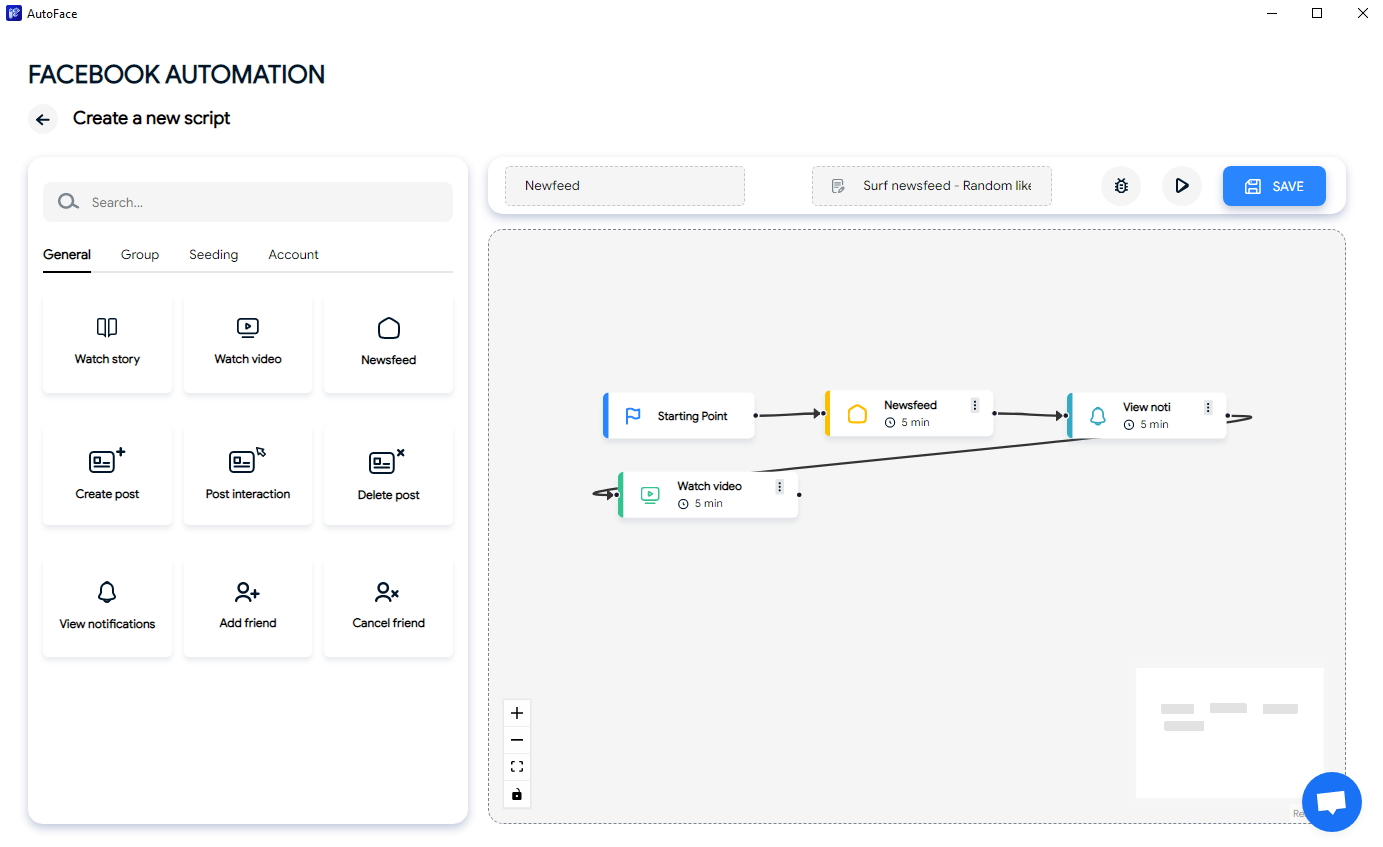Switch to the Group tab
Screen dimensions: 1383x847
point(140,255)
